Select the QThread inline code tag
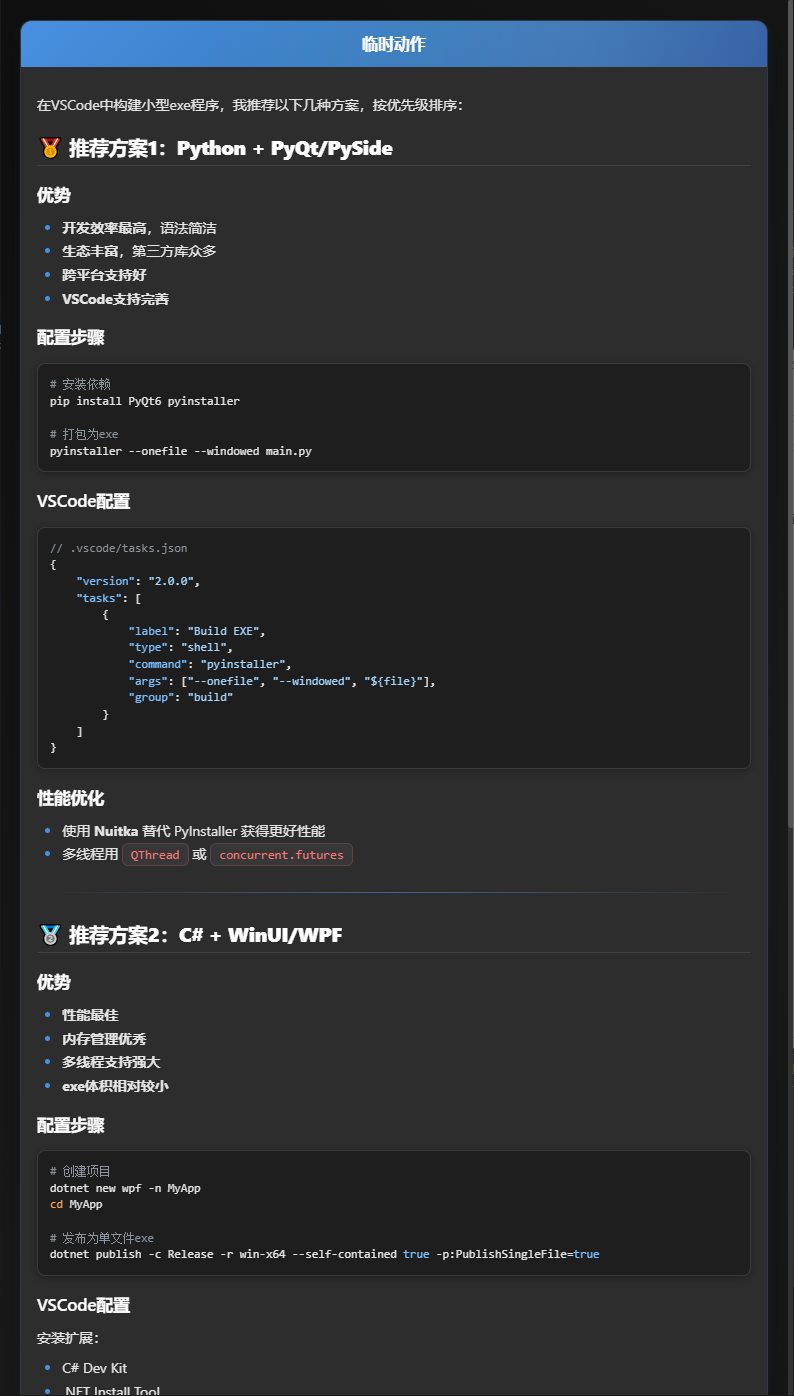This screenshot has height=1396, width=794. pos(155,854)
